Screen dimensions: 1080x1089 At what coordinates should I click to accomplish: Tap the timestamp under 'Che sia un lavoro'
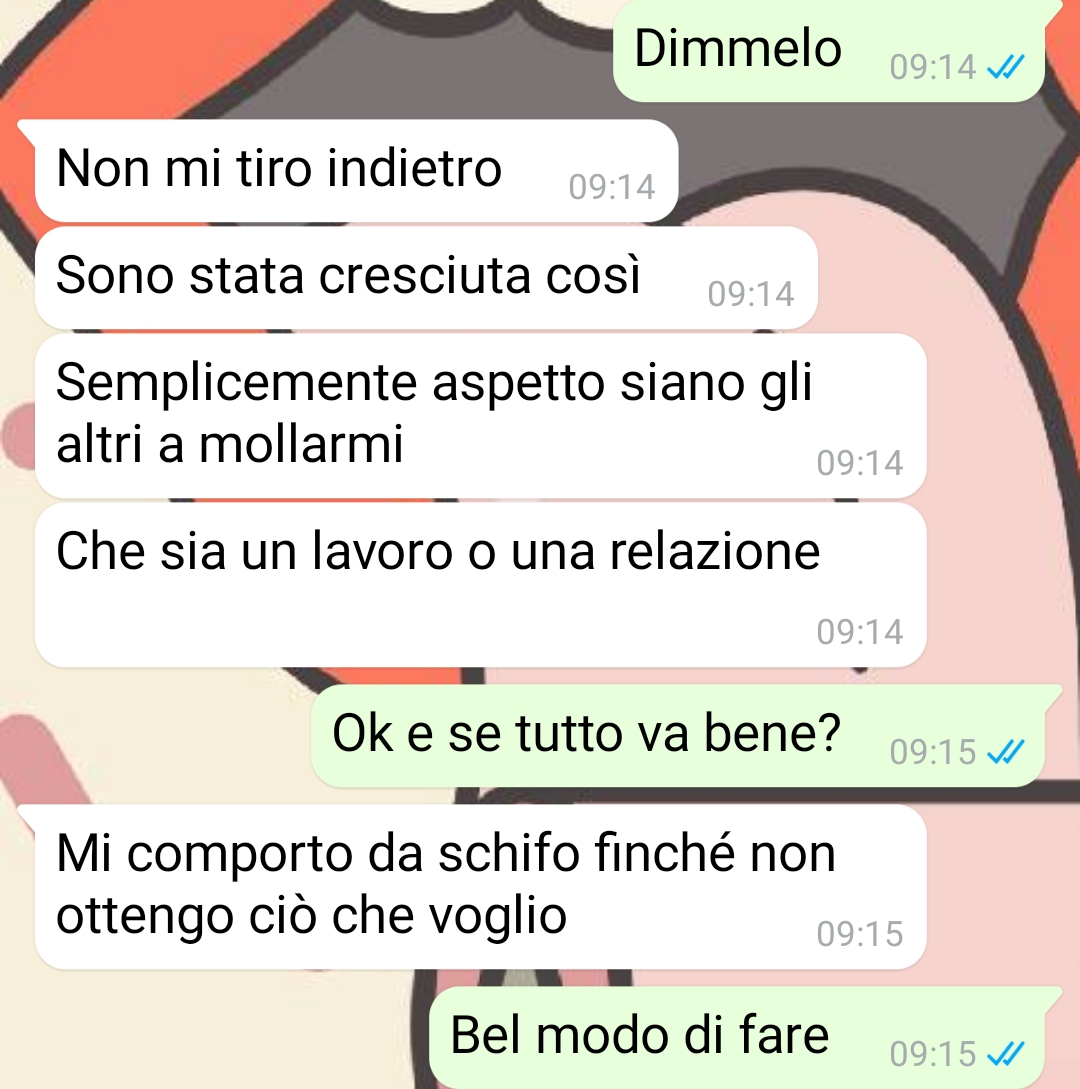(x=859, y=632)
